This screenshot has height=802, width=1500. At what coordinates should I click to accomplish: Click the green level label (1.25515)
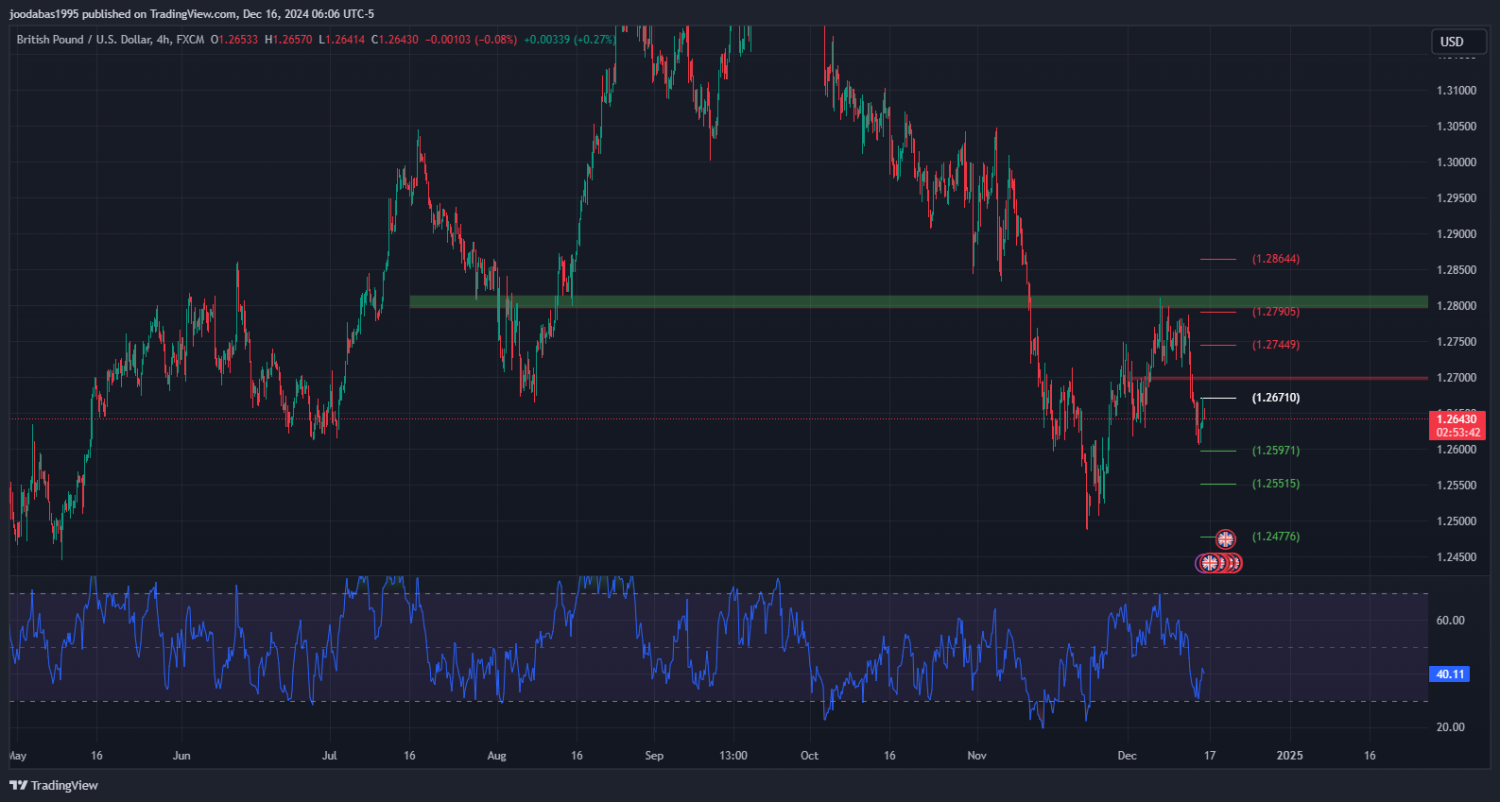tap(1275, 484)
